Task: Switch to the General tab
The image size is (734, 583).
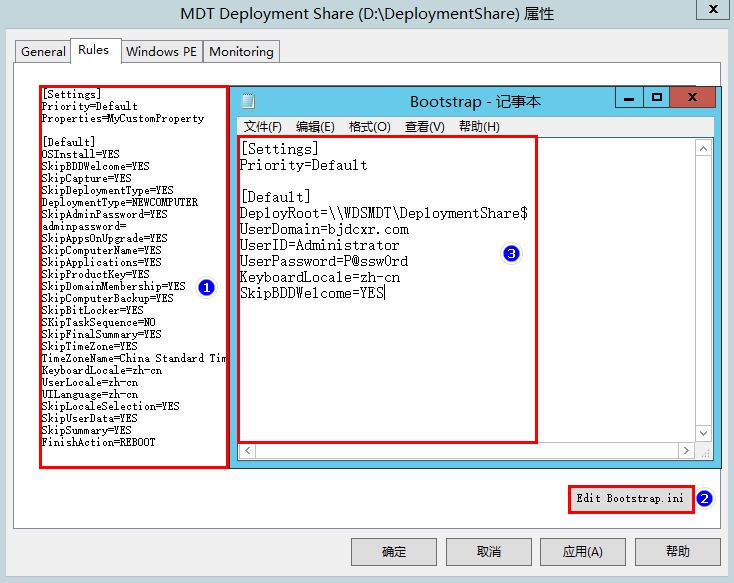Action: point(43,52)
